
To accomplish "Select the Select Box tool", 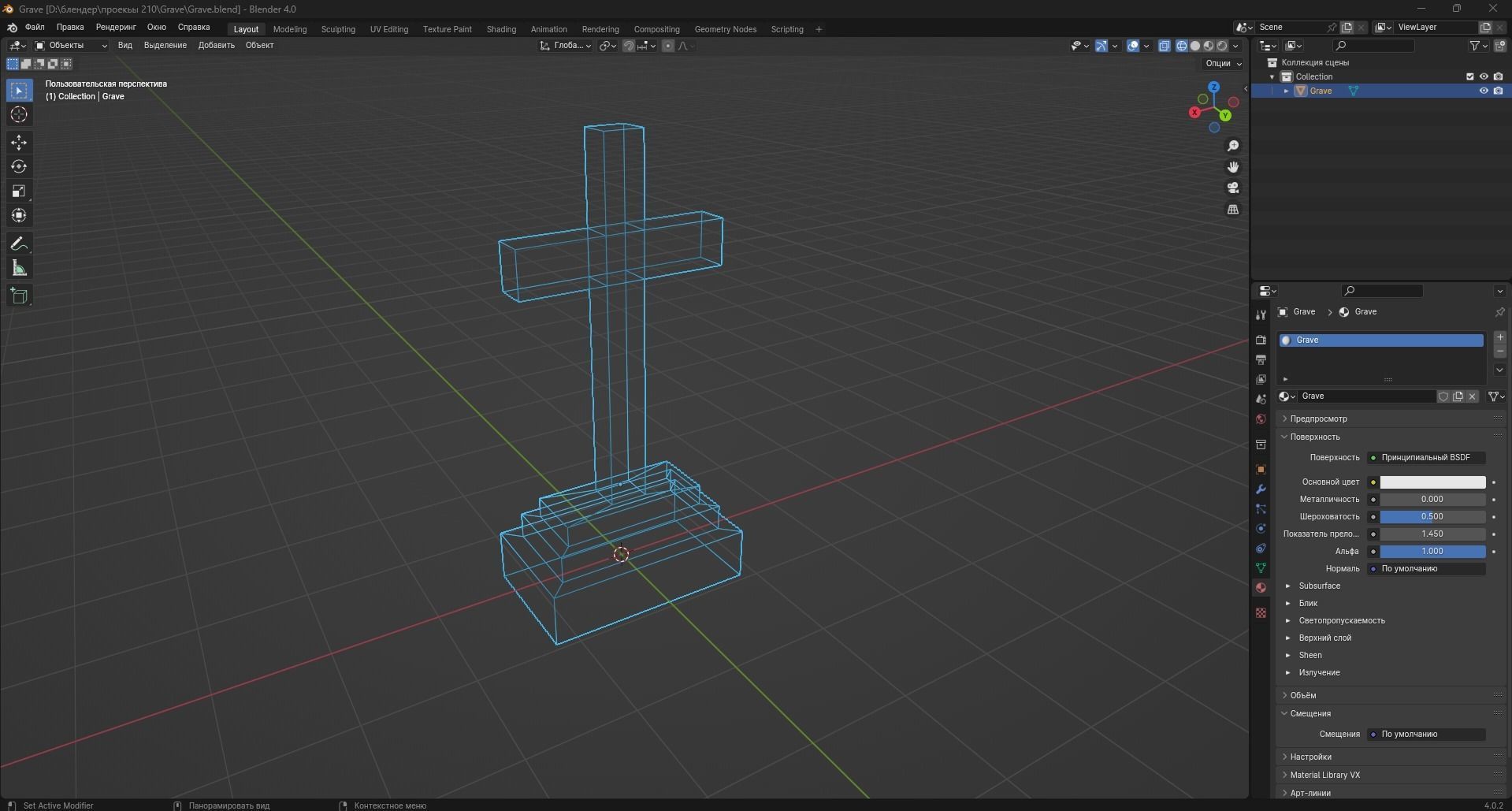I will click(19, 91).
